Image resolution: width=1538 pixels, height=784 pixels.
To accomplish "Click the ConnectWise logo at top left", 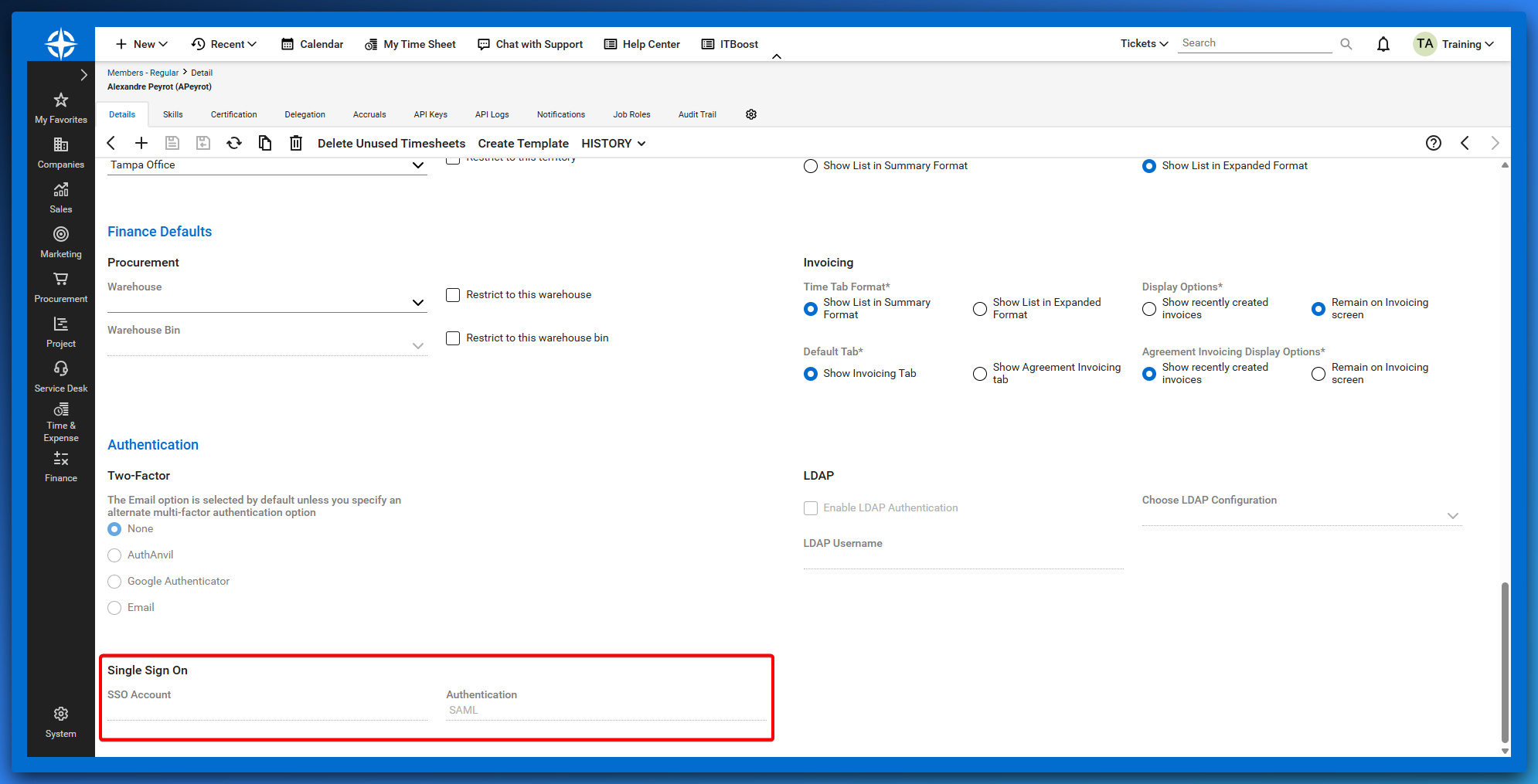I will tap(61, 44).
